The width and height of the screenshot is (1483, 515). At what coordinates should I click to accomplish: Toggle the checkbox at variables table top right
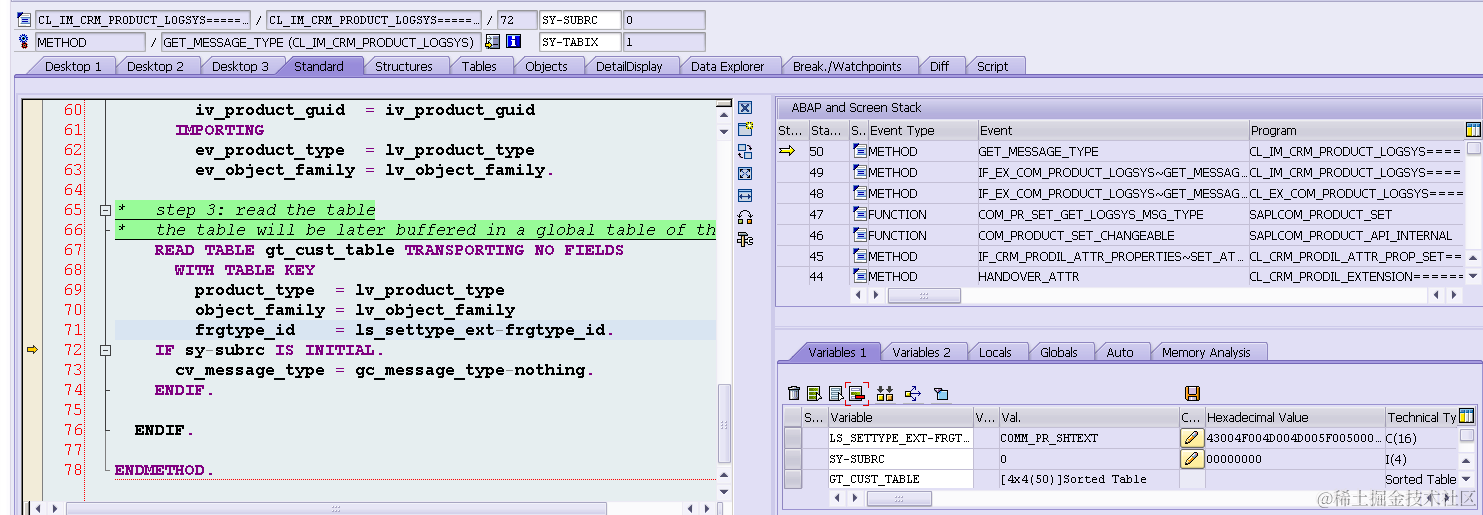point(1466,436)
